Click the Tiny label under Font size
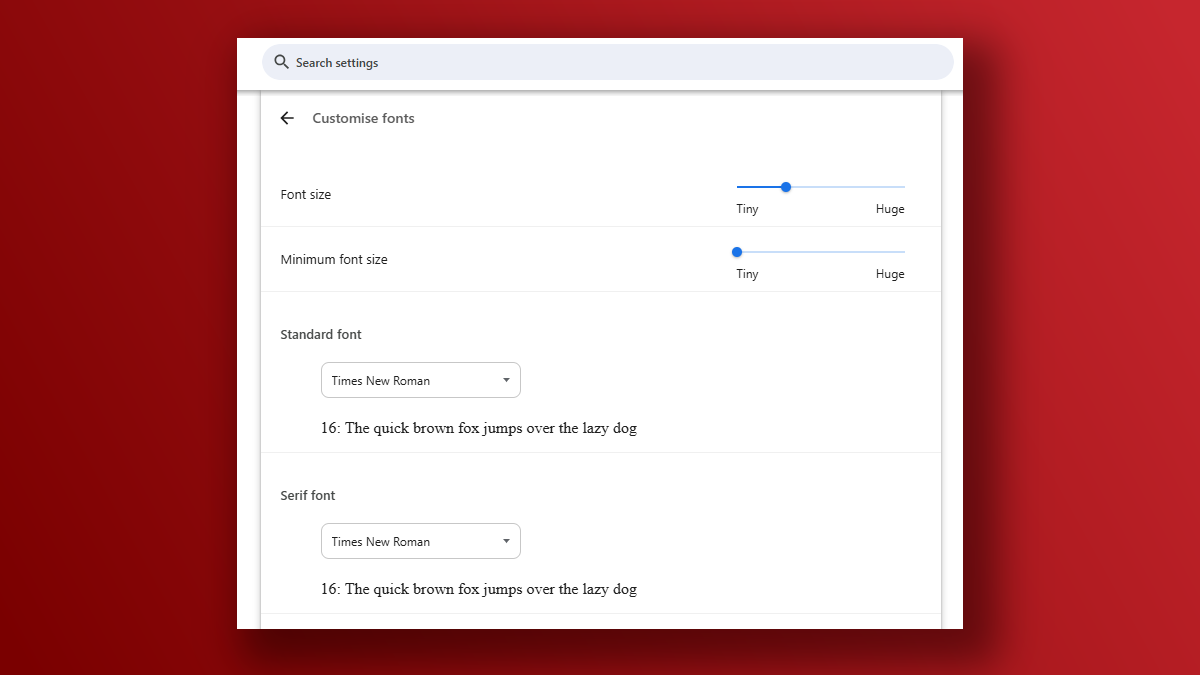 click(747, 208)
